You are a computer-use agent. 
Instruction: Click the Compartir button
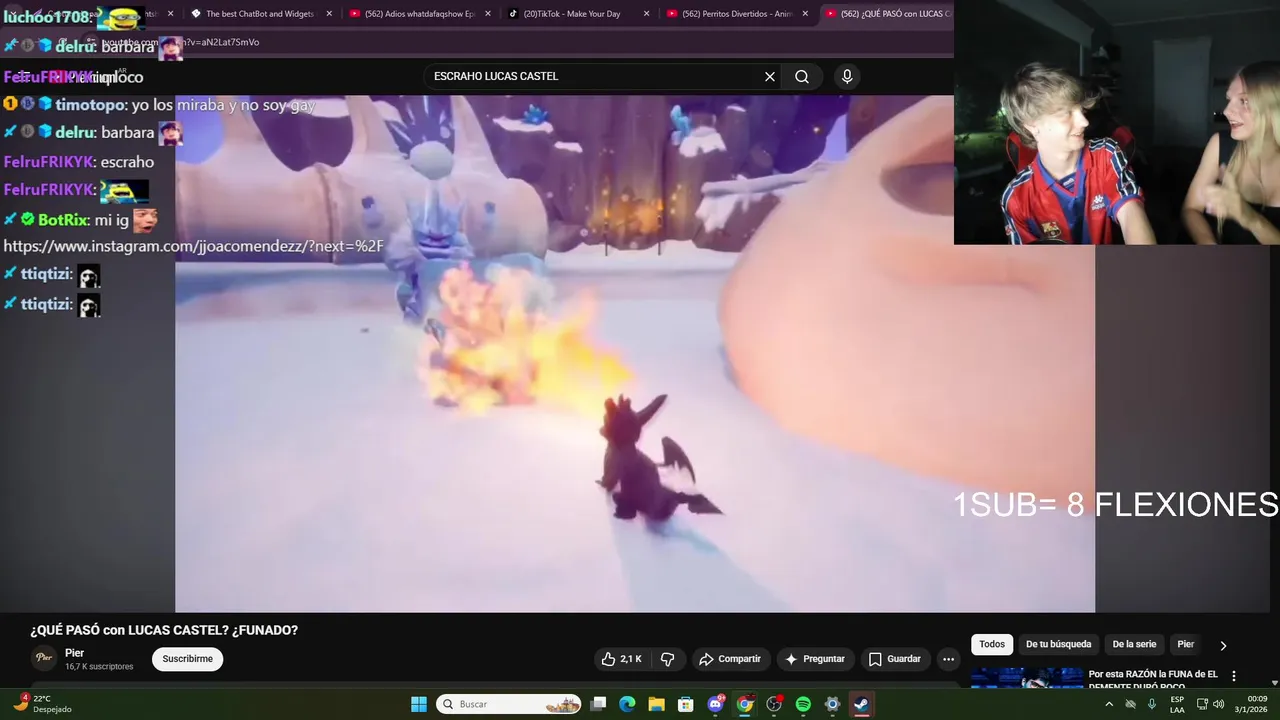pyautogui.click(x=730, y=659)
